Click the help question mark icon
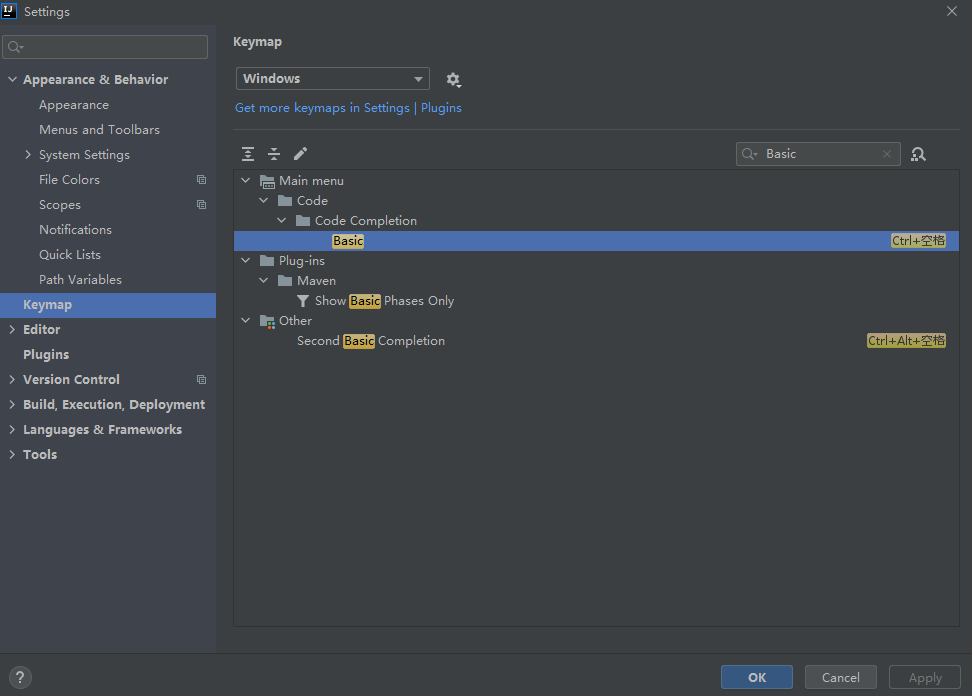The height and width of the screenshot is (696, 972). point(20,677)
